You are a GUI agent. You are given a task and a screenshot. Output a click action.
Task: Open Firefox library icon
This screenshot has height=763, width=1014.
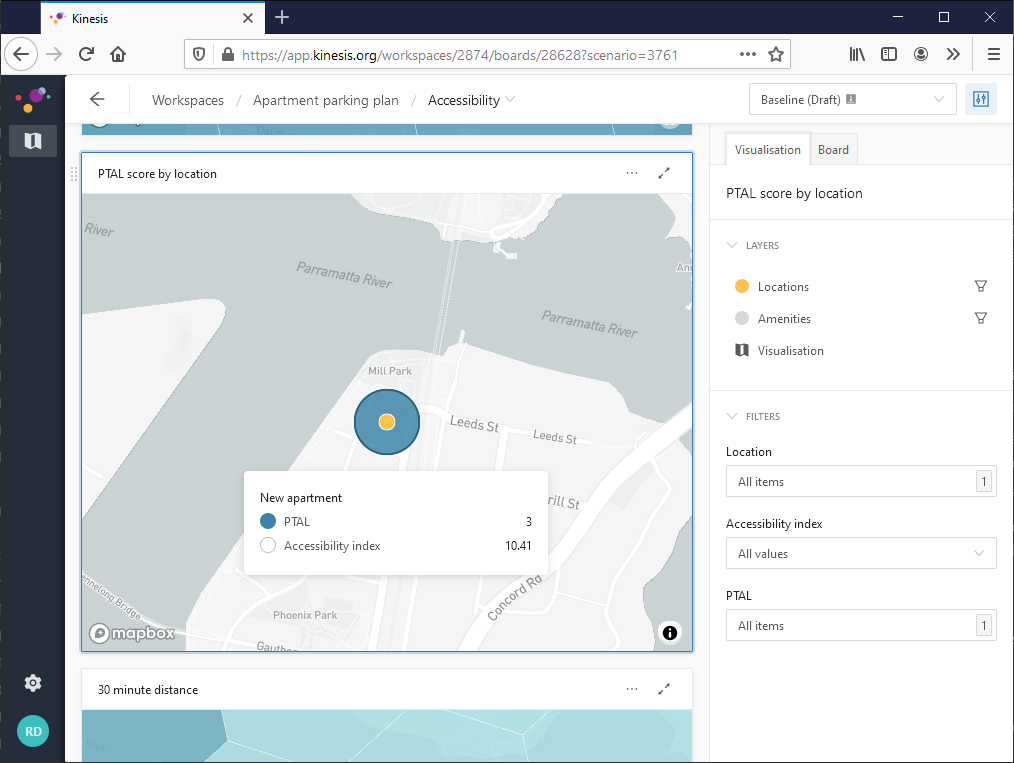[x=857, y=54]
